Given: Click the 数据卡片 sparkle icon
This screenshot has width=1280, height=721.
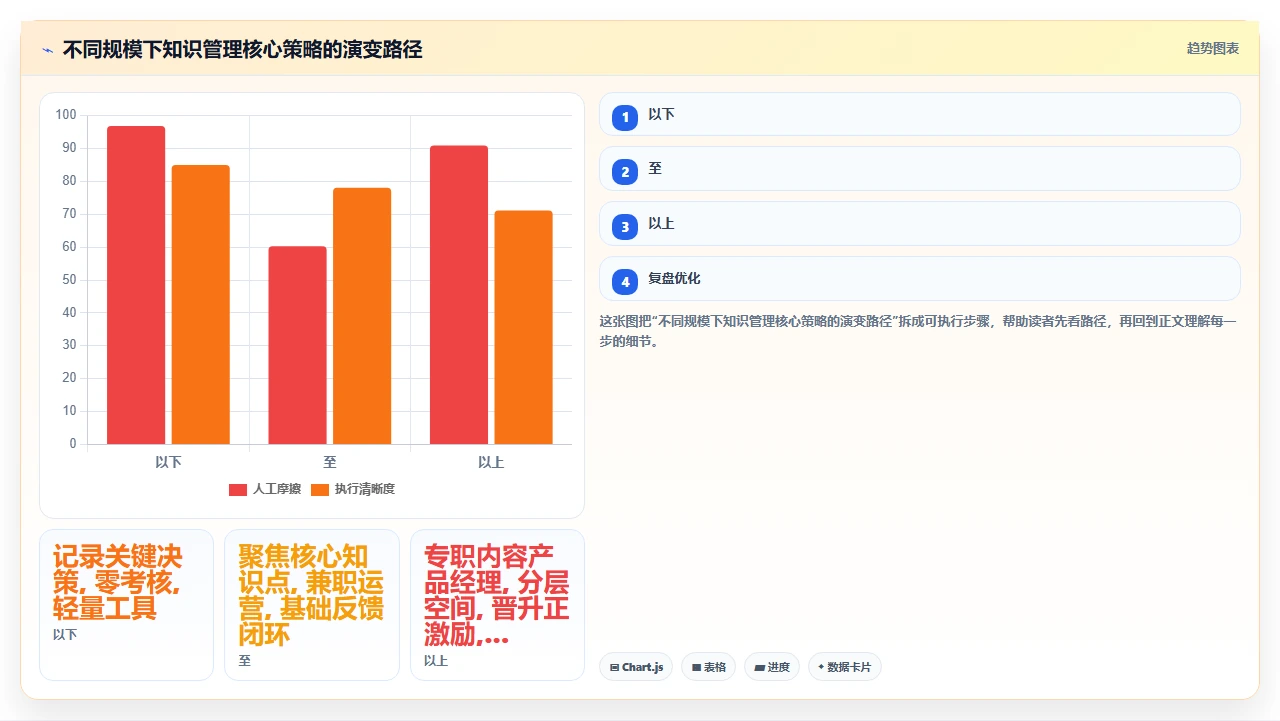Looking at the screenshot, I should (x=822, y=667).
